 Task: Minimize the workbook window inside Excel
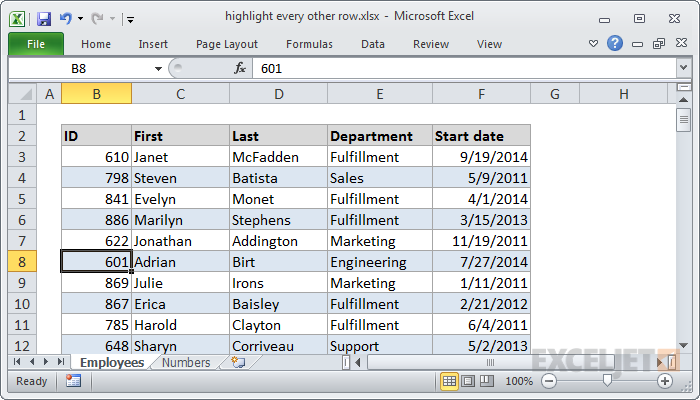(x=638, y=44)
